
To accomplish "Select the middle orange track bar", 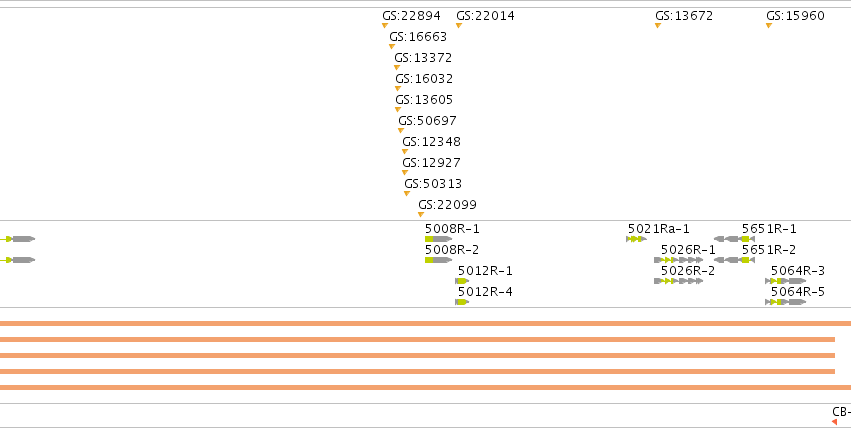I will (417, 356).
